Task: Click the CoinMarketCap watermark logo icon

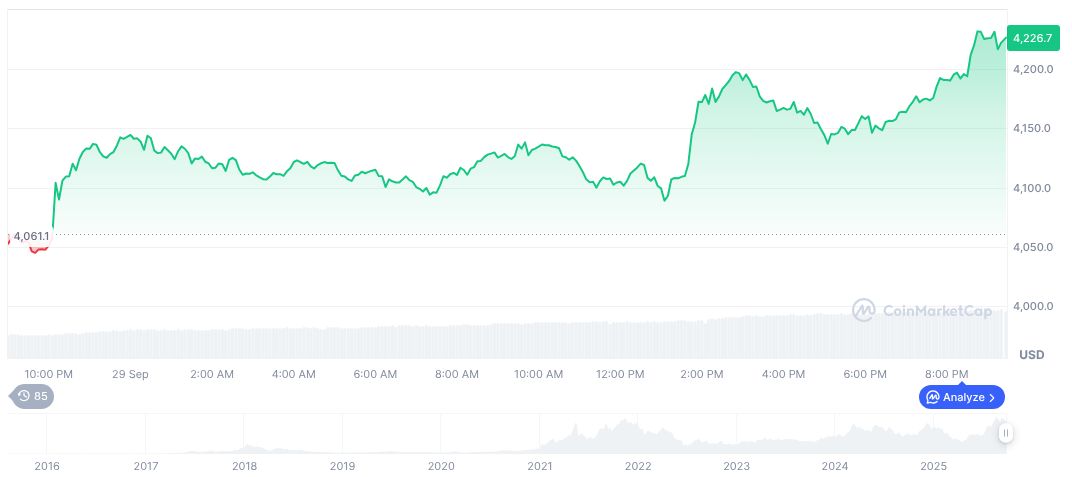Action: (863, 310)
